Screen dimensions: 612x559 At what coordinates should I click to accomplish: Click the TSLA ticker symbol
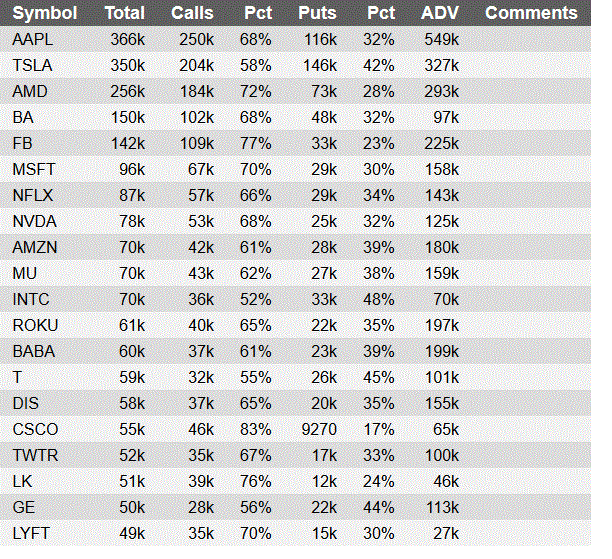[x=32, y=65]
